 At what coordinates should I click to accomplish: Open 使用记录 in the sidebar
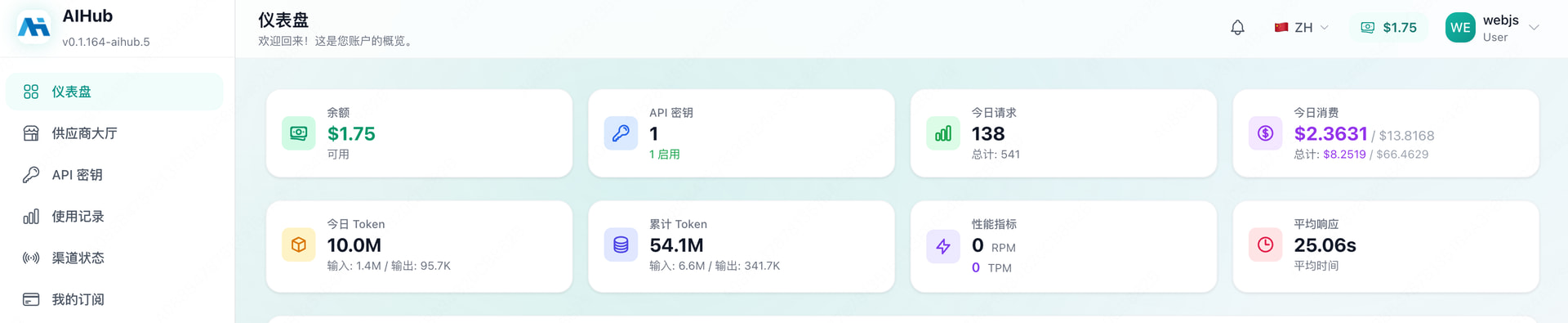point(114,217)
